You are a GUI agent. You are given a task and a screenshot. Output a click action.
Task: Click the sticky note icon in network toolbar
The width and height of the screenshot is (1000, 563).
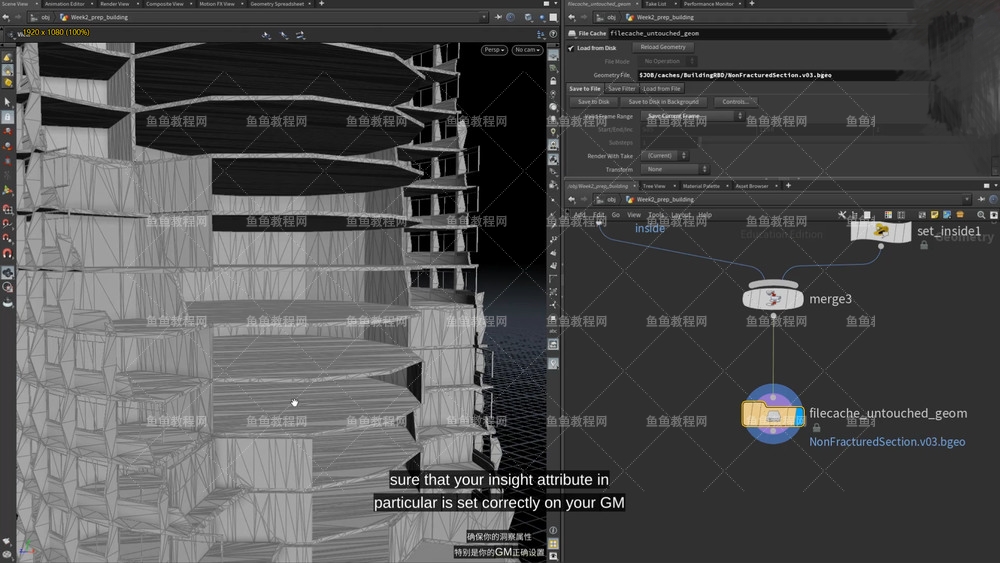(x=934, y=215)
